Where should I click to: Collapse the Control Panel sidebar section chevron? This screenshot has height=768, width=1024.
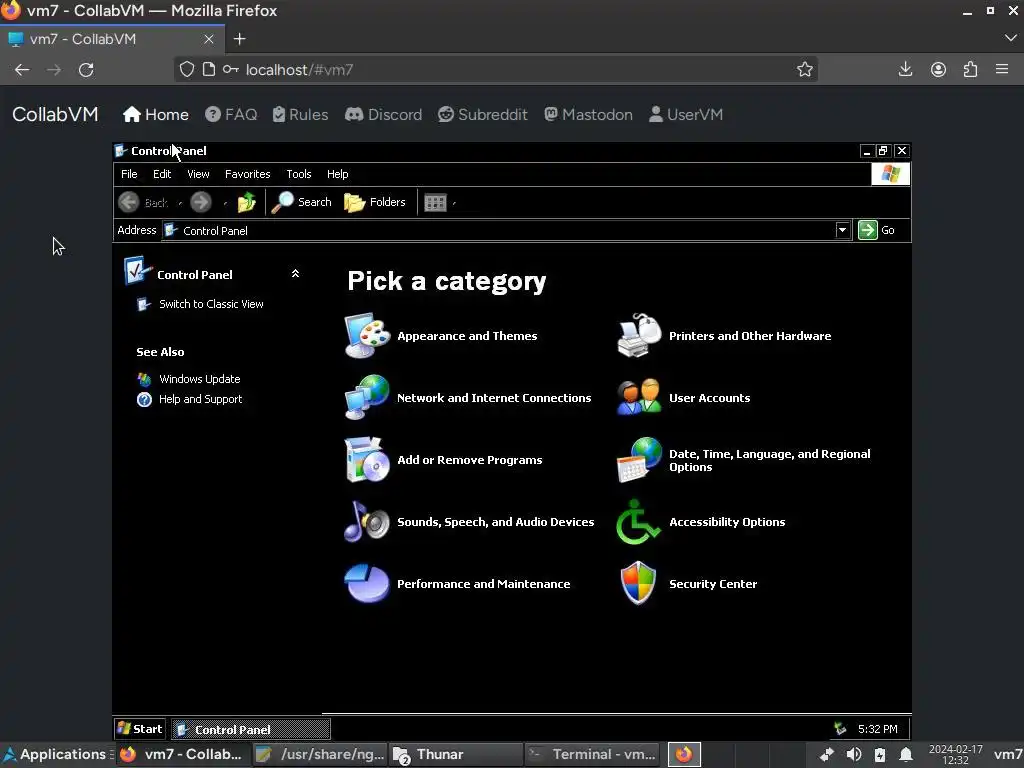click(x=295, y=274)
